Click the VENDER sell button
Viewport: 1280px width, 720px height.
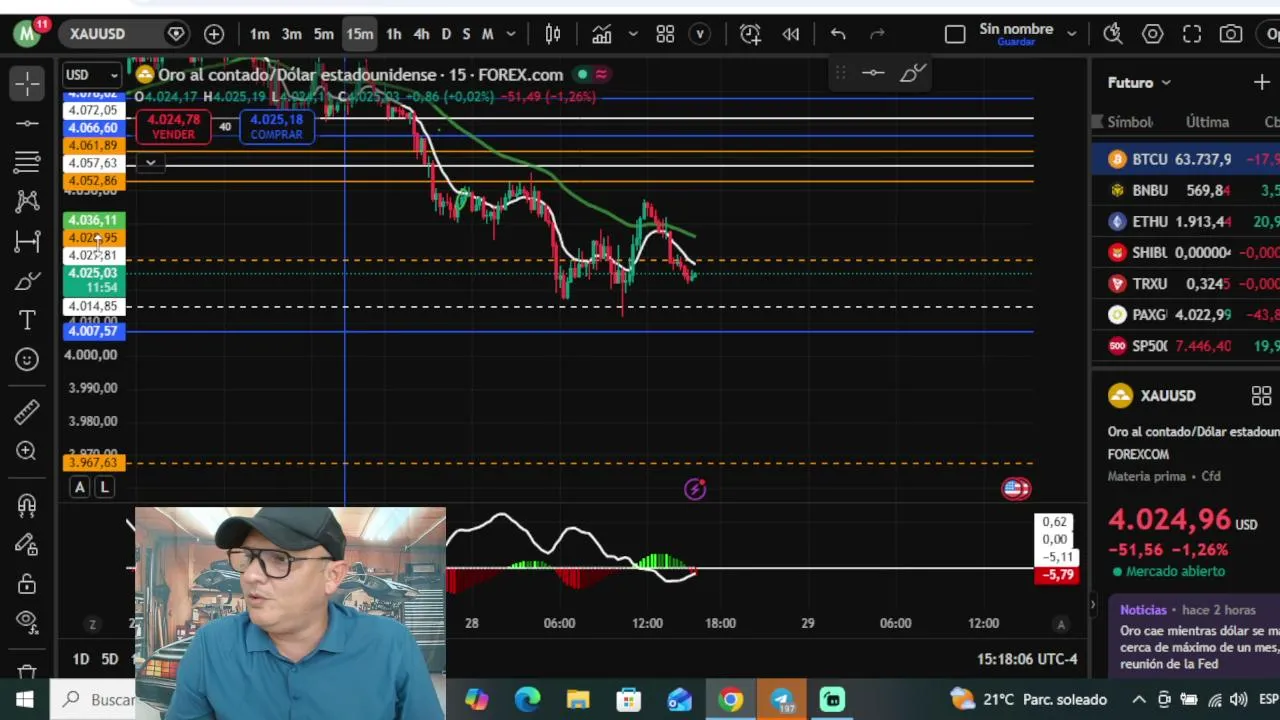point(173,126)
